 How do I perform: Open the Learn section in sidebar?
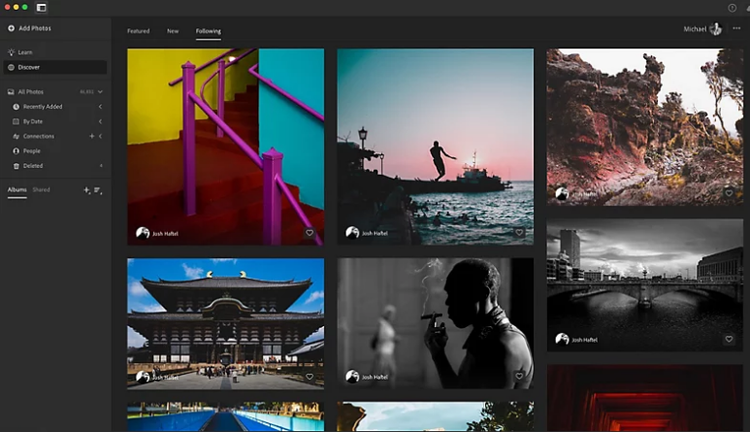25,52
